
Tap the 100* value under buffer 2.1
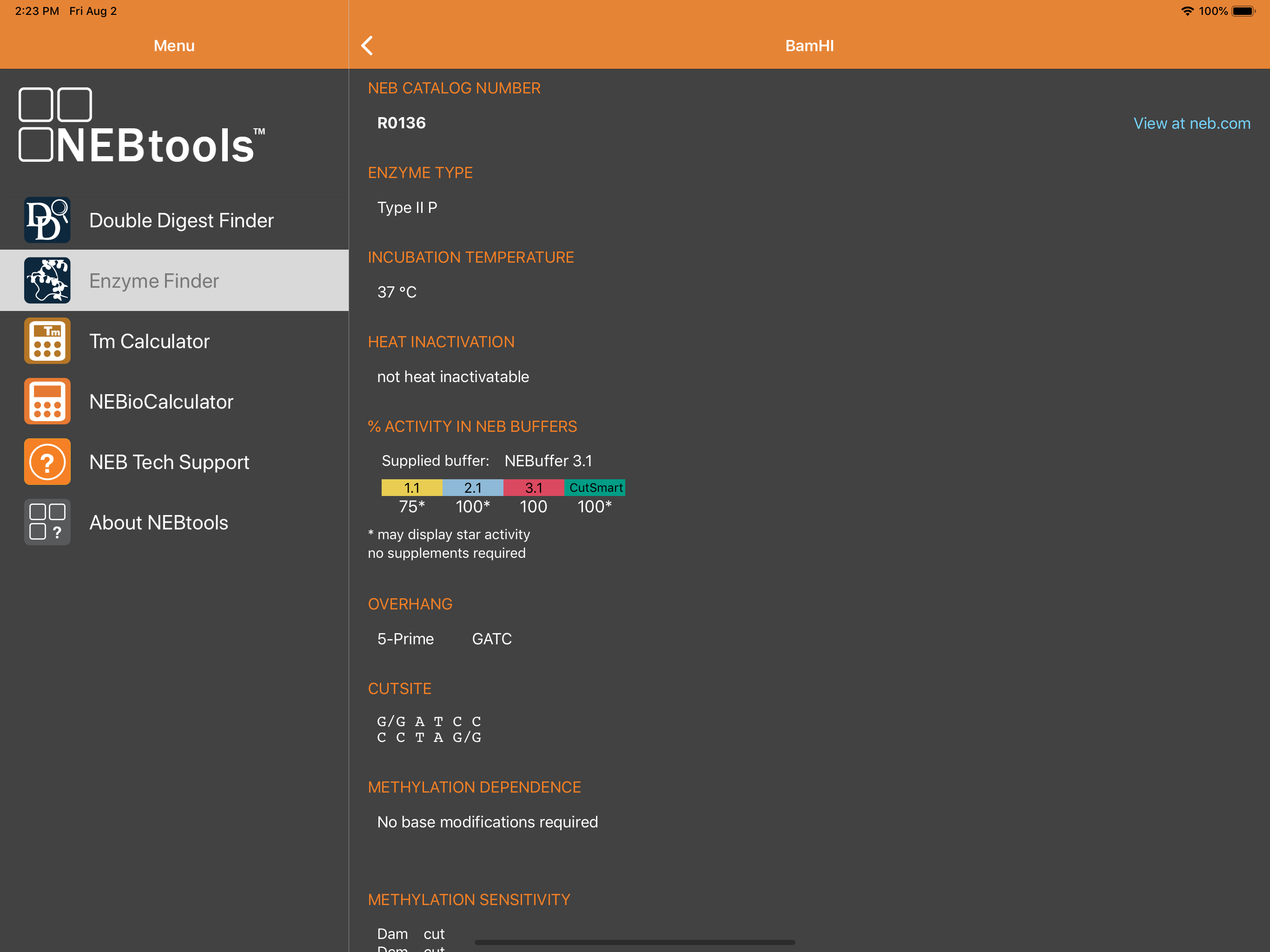pyautogui.click(x=472, y=506)
